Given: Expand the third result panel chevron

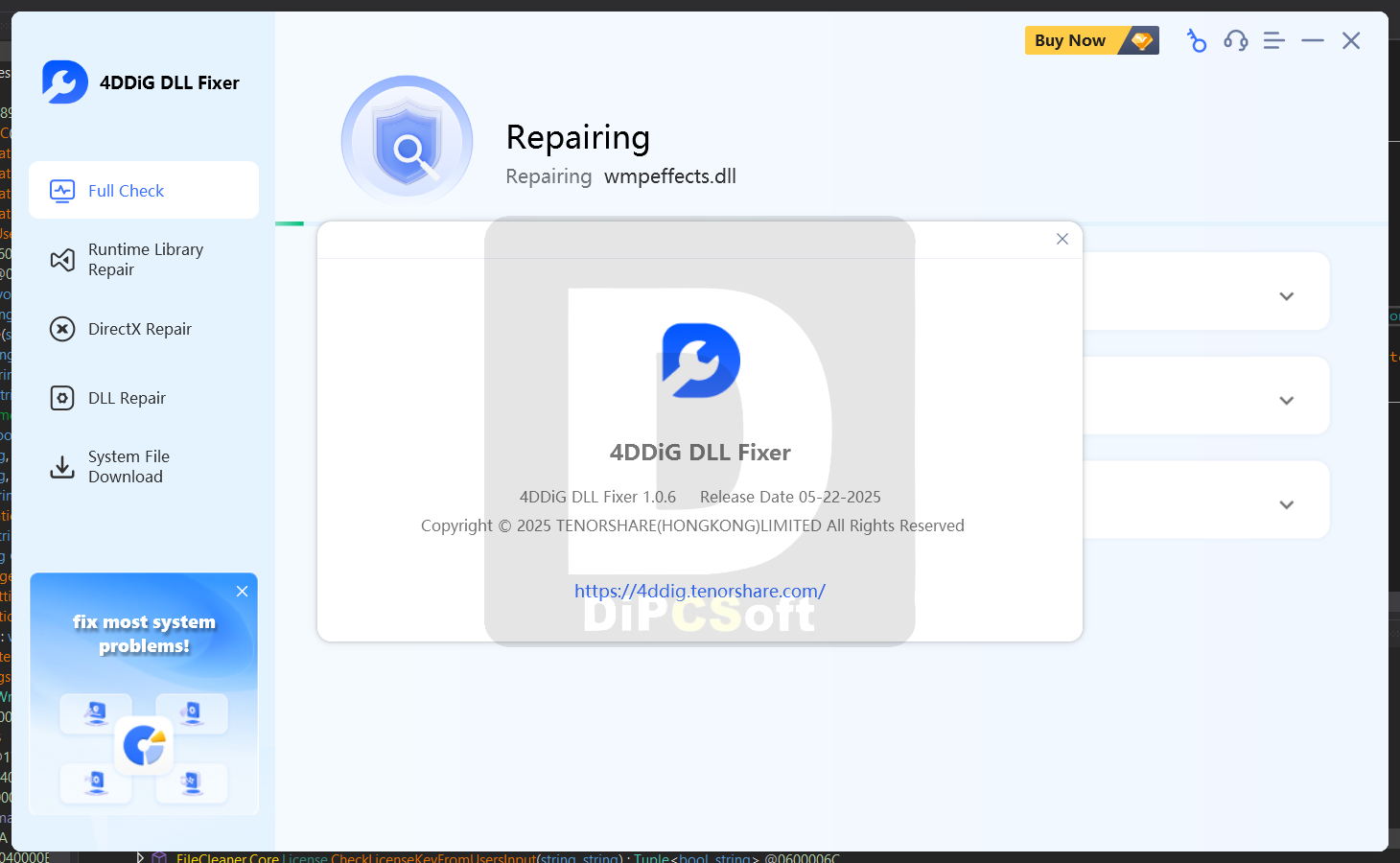Looking at the screenshot, I should [1287, 505].
